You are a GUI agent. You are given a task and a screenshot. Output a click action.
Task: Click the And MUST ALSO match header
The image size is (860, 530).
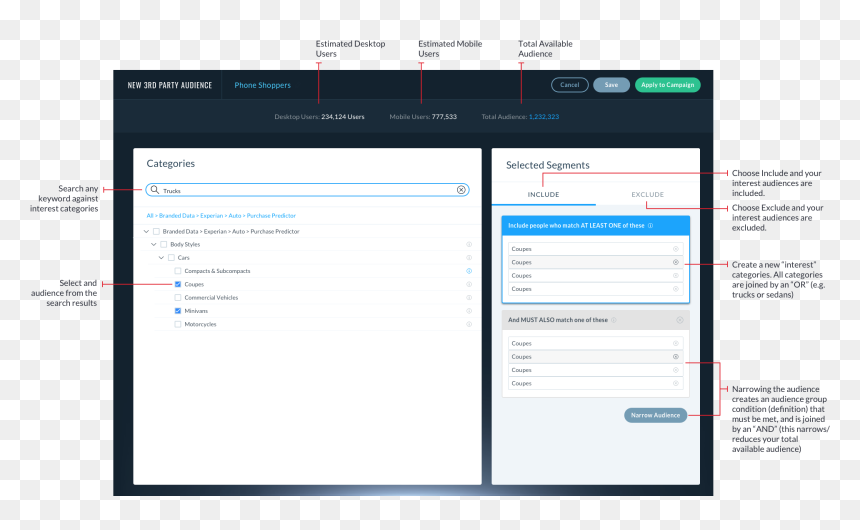pyautogui.click(x=596, y=320)
